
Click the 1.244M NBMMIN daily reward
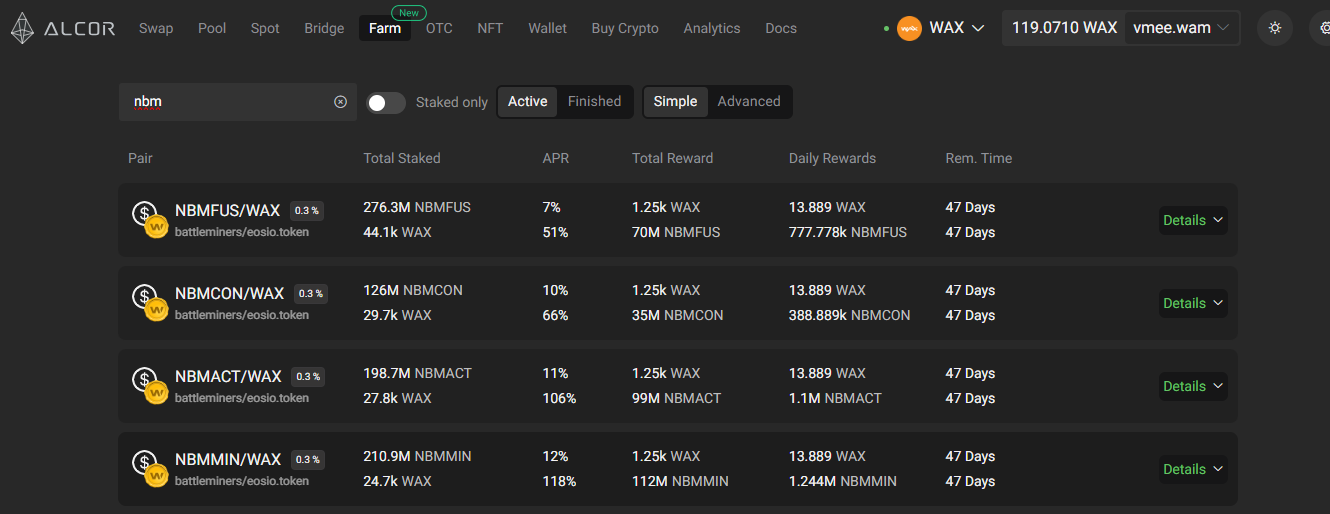pos(843,481)
